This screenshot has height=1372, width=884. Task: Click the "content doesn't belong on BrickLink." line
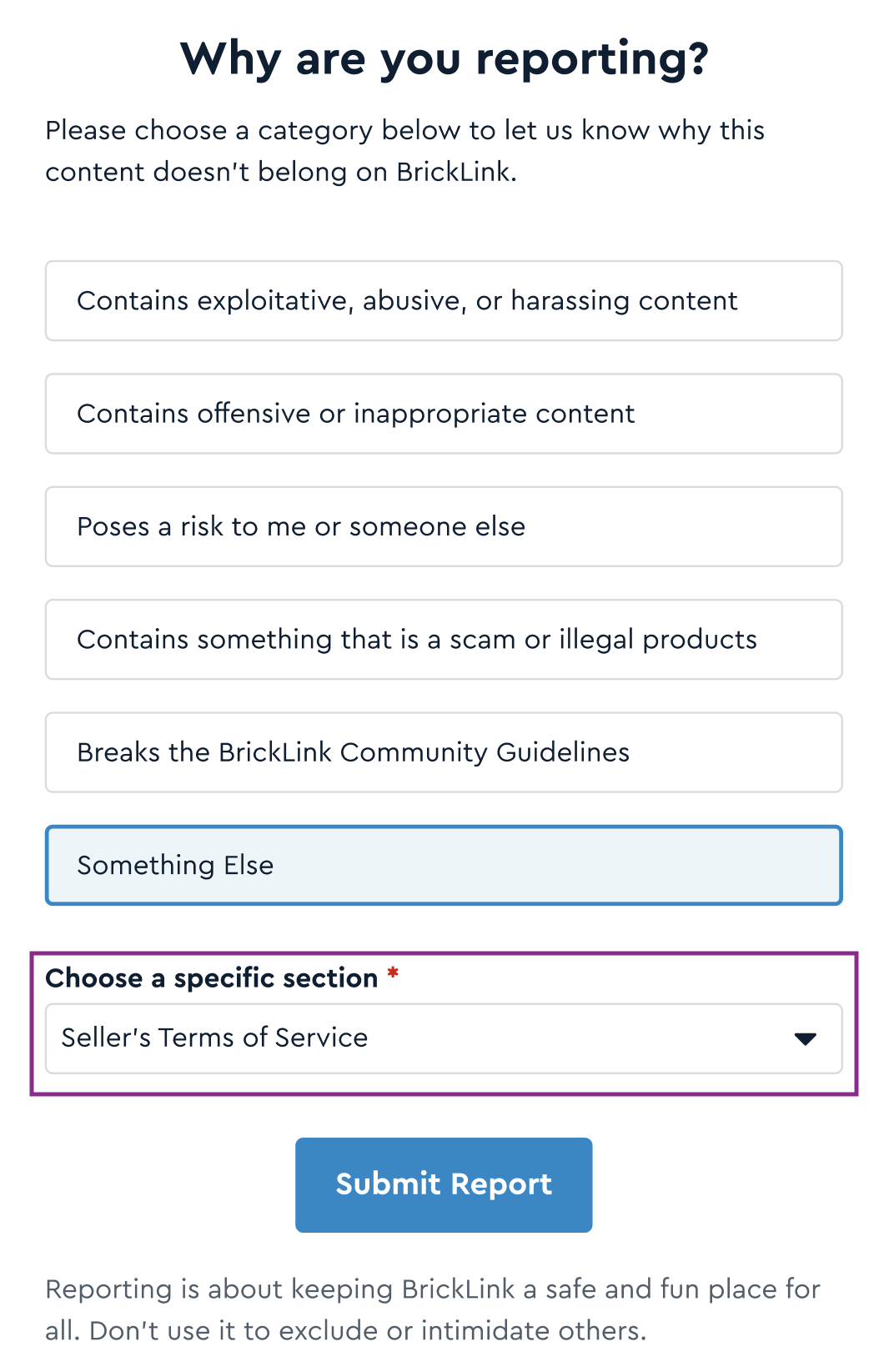(x=281, y=172)
